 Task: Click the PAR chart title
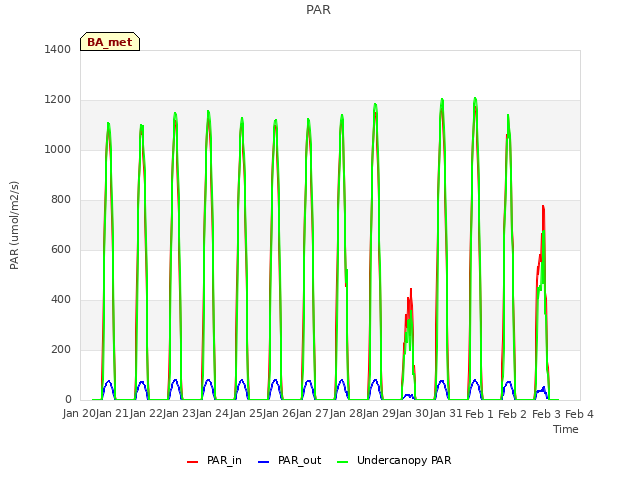pyautogui.click(x=318, y=9)
